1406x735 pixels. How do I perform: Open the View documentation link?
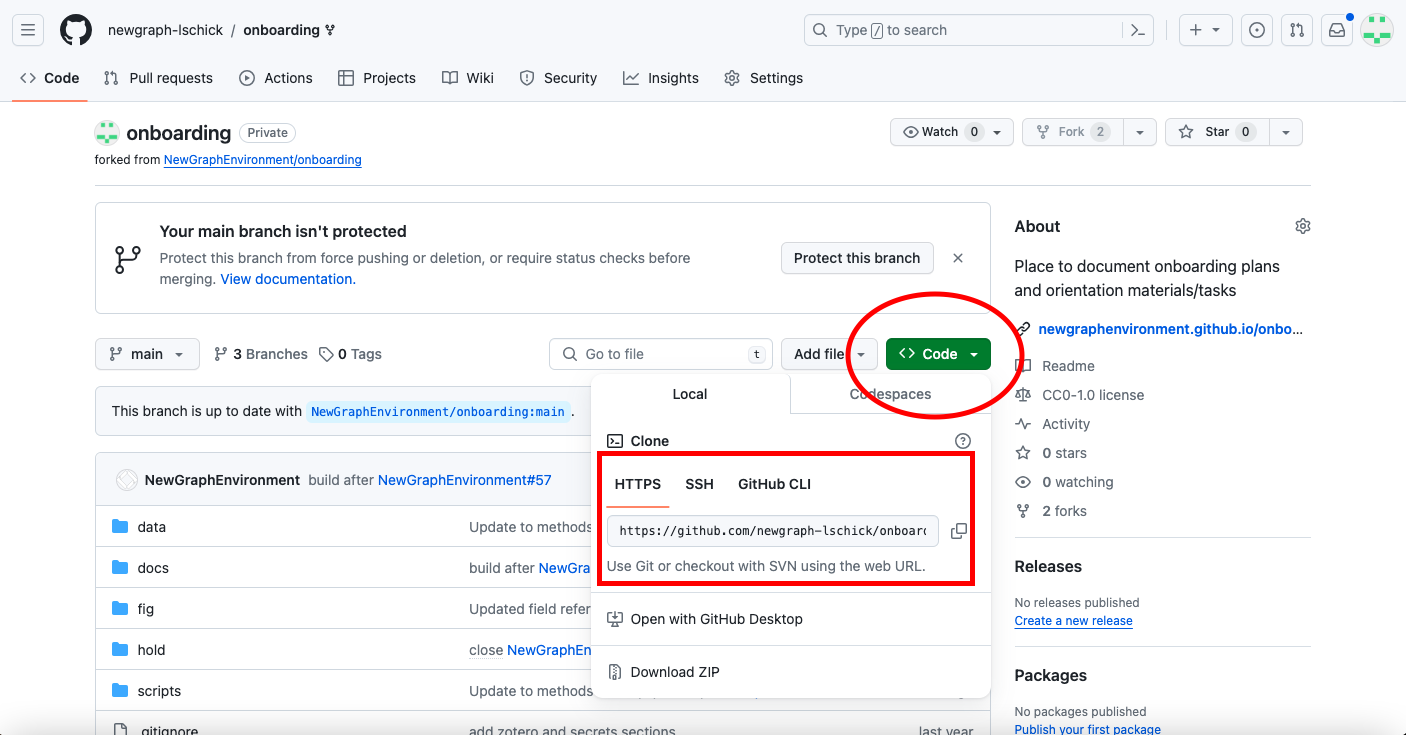(x=287, y=280)
